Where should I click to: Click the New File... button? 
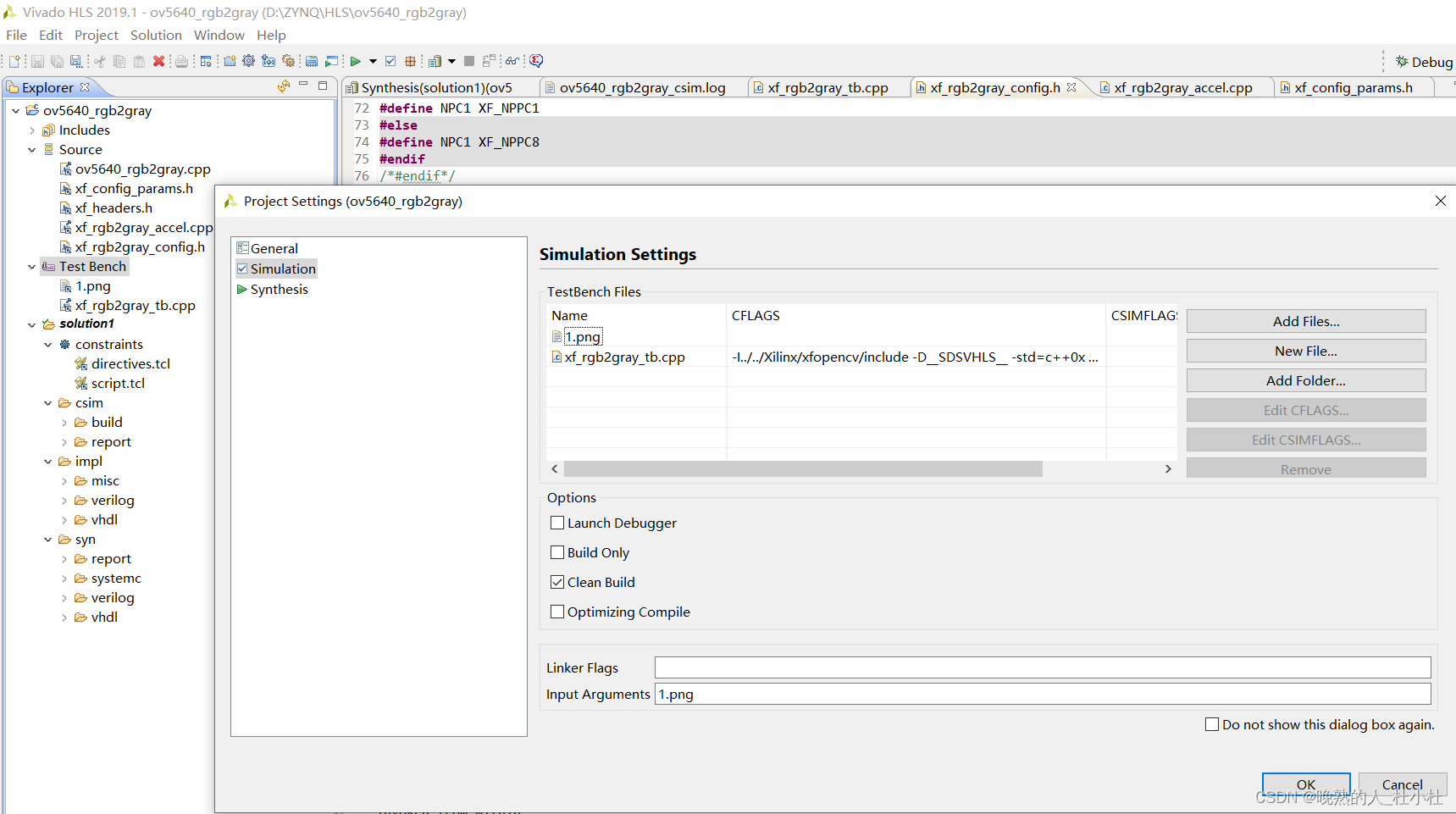pyautogui.click(x=1306, y=351)
